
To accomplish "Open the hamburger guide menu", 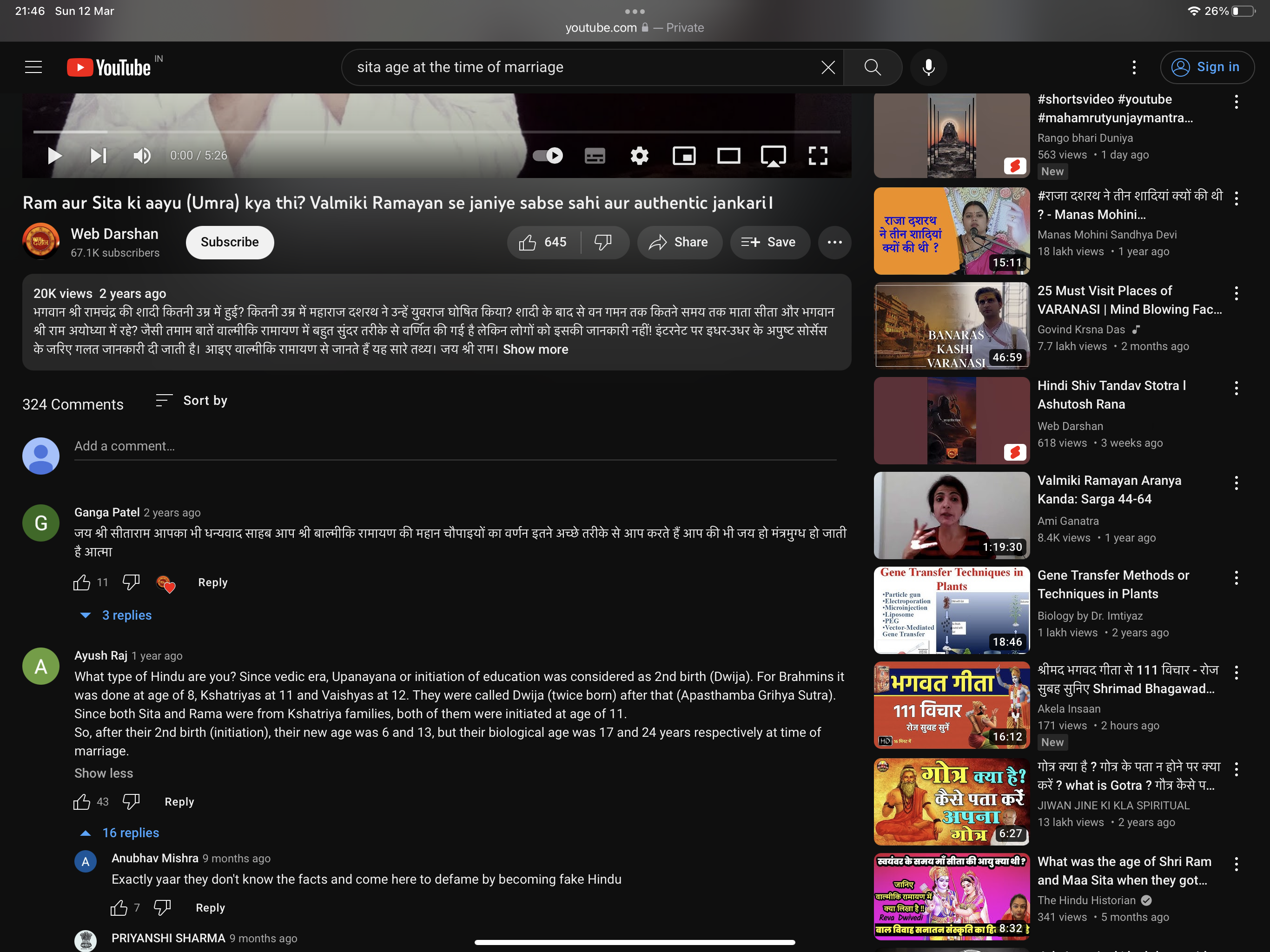I will point(33,67).
